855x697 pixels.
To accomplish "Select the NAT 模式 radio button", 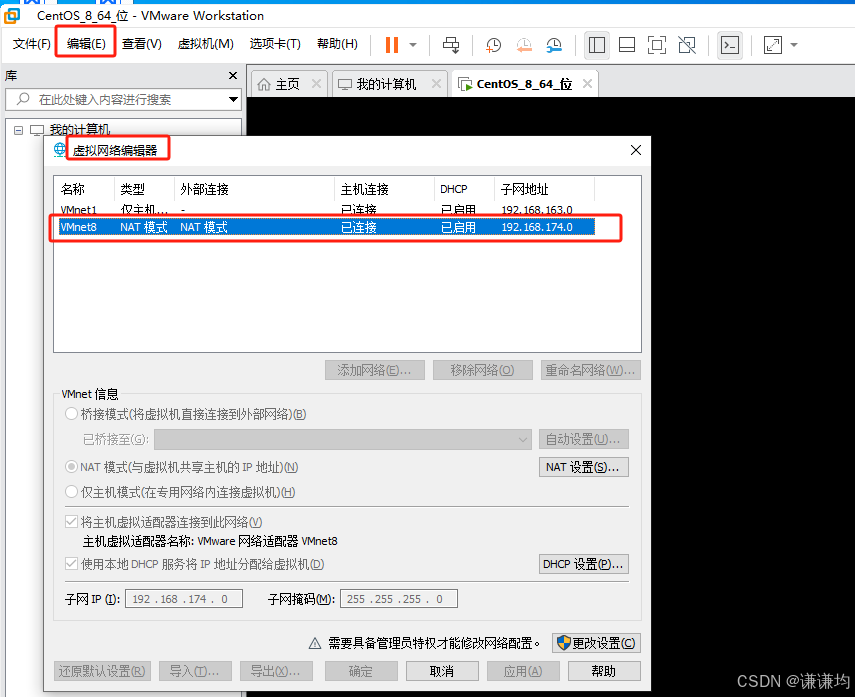I will point(71,467).
